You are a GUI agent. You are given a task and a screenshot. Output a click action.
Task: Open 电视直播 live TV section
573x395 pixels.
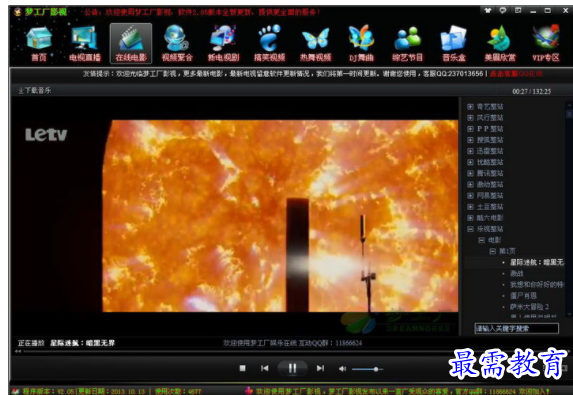click(x=84, y=43)
